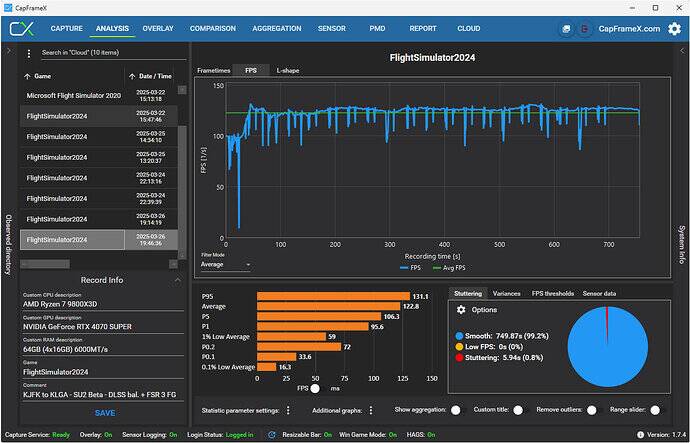Toggle FPS / ms display switch

pos(316,388)
